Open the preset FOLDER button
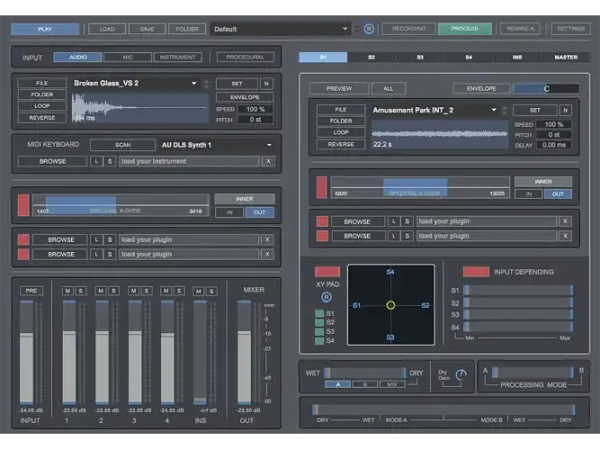 pyautogui.click(x=187, y=29)
